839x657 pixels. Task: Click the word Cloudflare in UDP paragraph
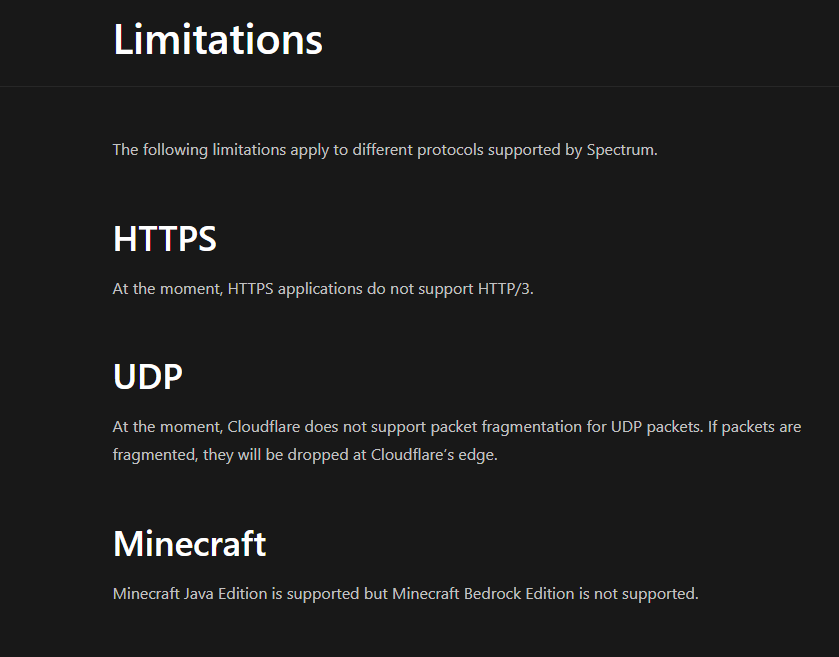264,427
